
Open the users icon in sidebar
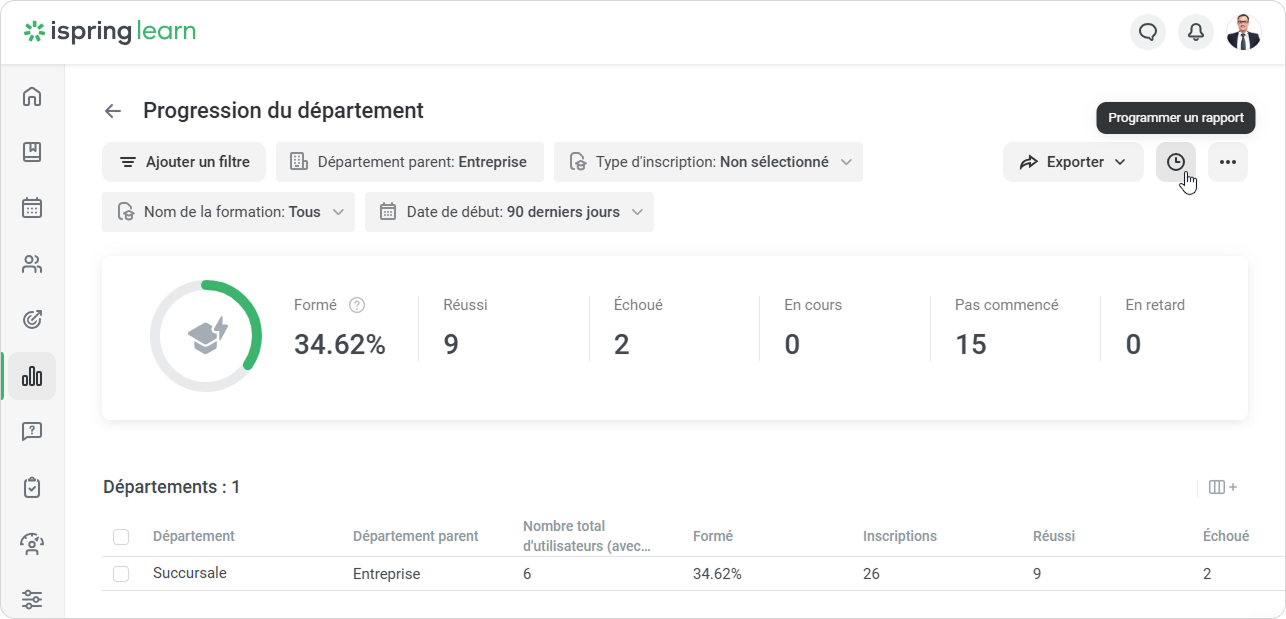32,264
